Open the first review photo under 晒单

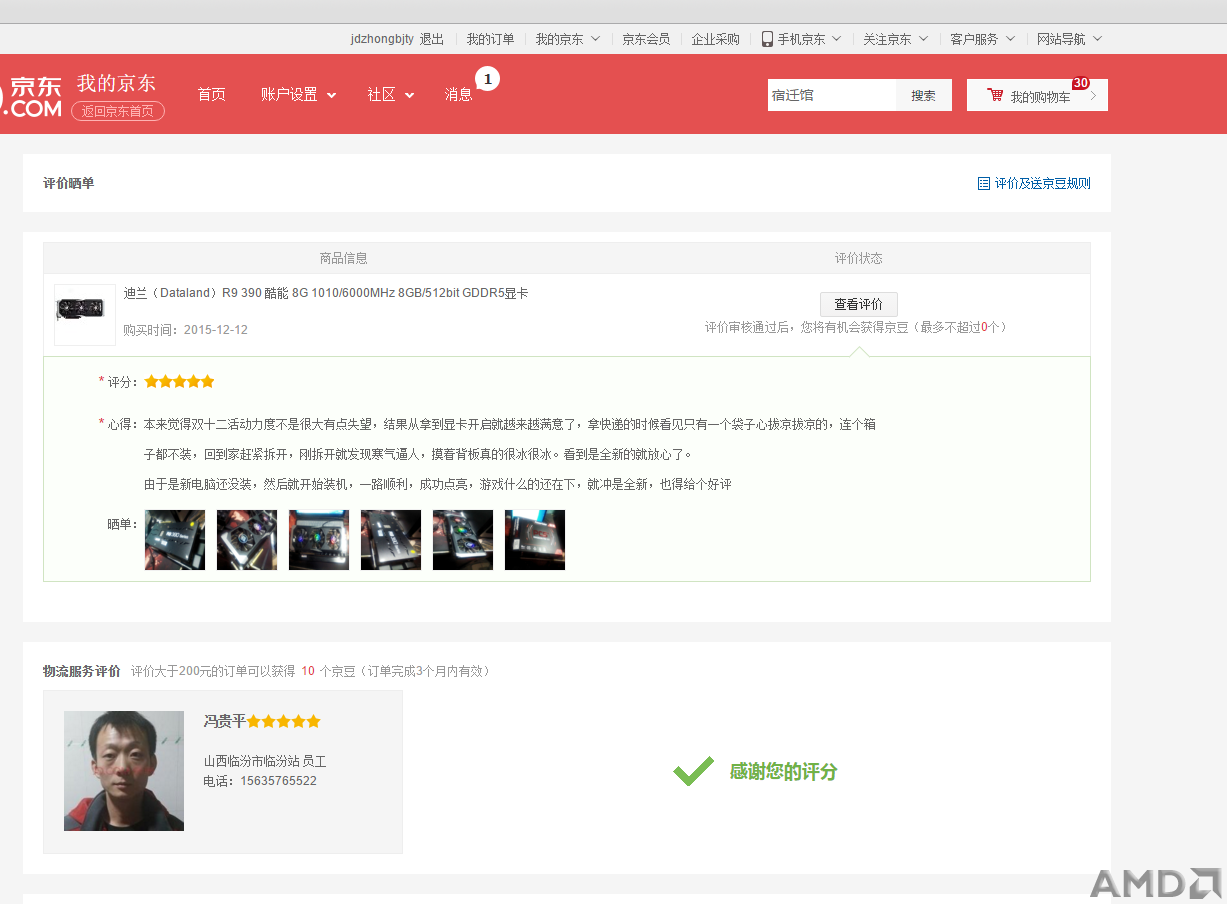pyautogui.click(x=175, y=540)
